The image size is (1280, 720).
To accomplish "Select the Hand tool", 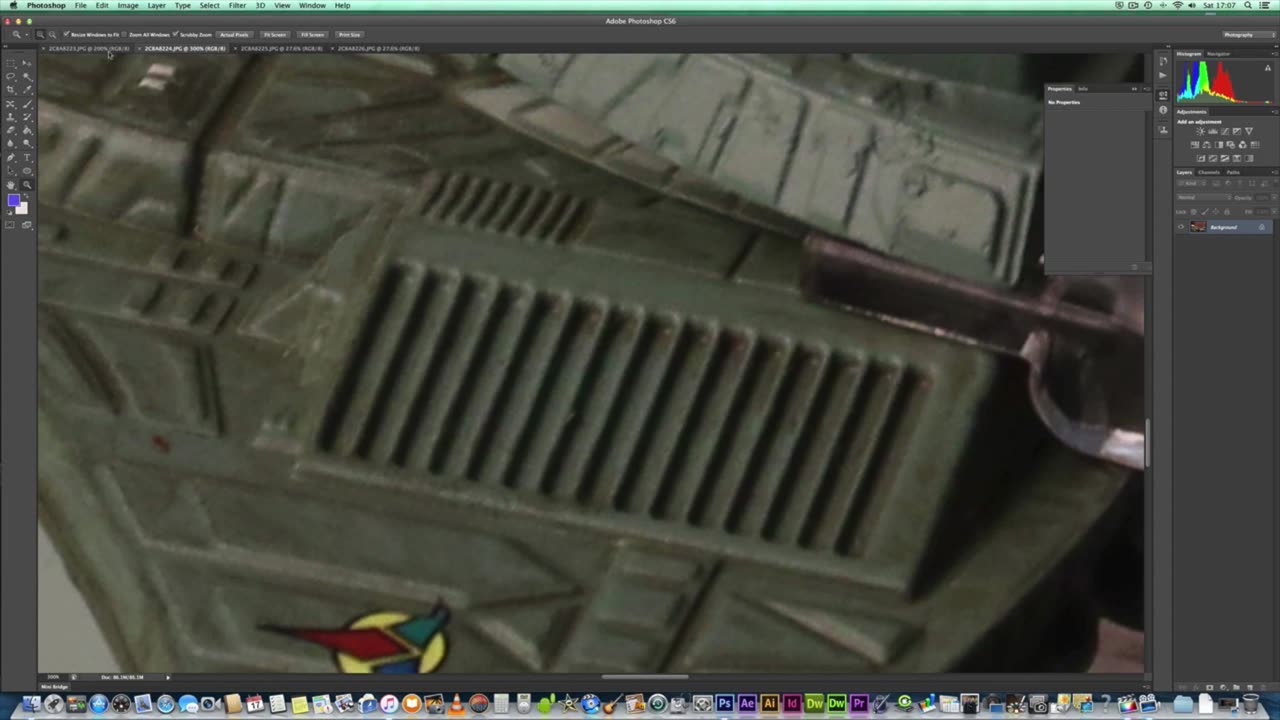I will [10, 185].
